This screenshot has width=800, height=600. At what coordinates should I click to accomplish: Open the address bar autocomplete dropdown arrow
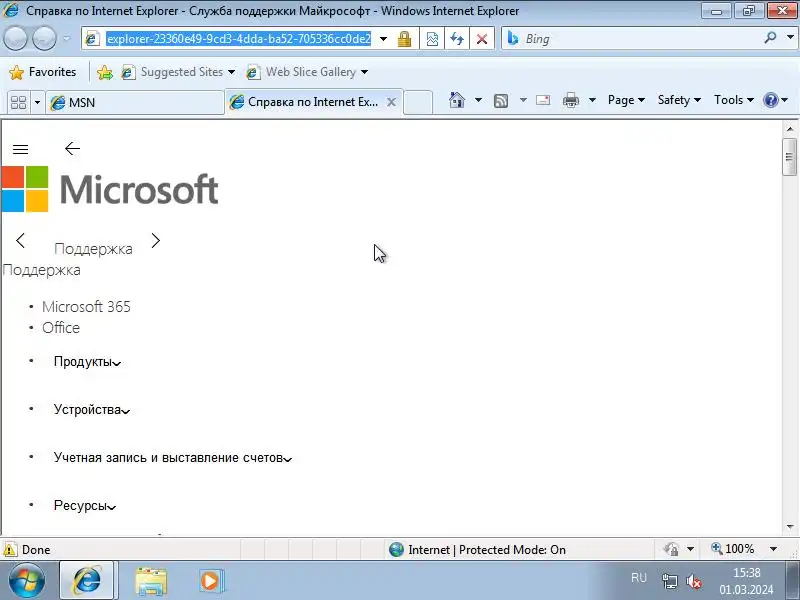point(384,39)
